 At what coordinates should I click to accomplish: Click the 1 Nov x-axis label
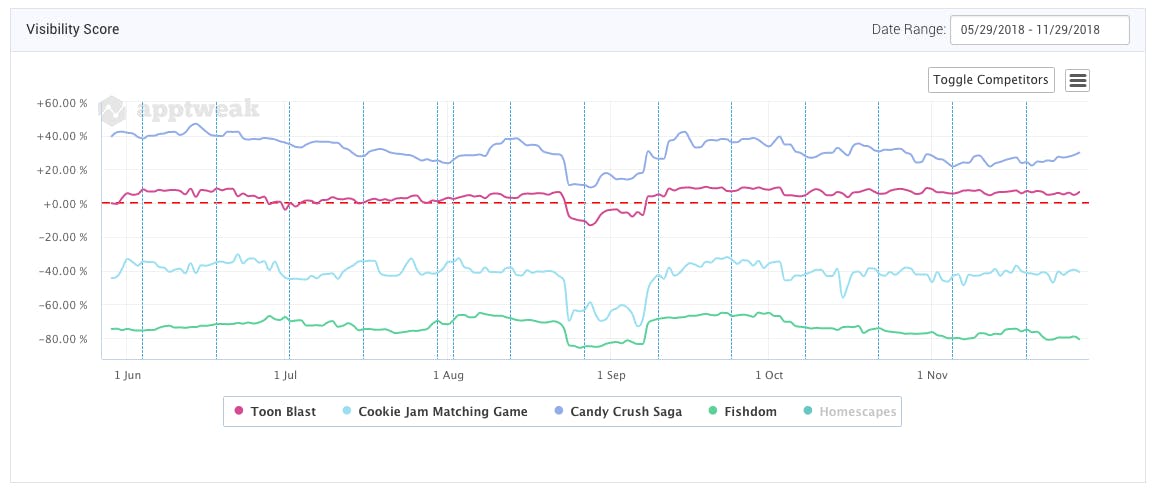(x=932, y=375)
